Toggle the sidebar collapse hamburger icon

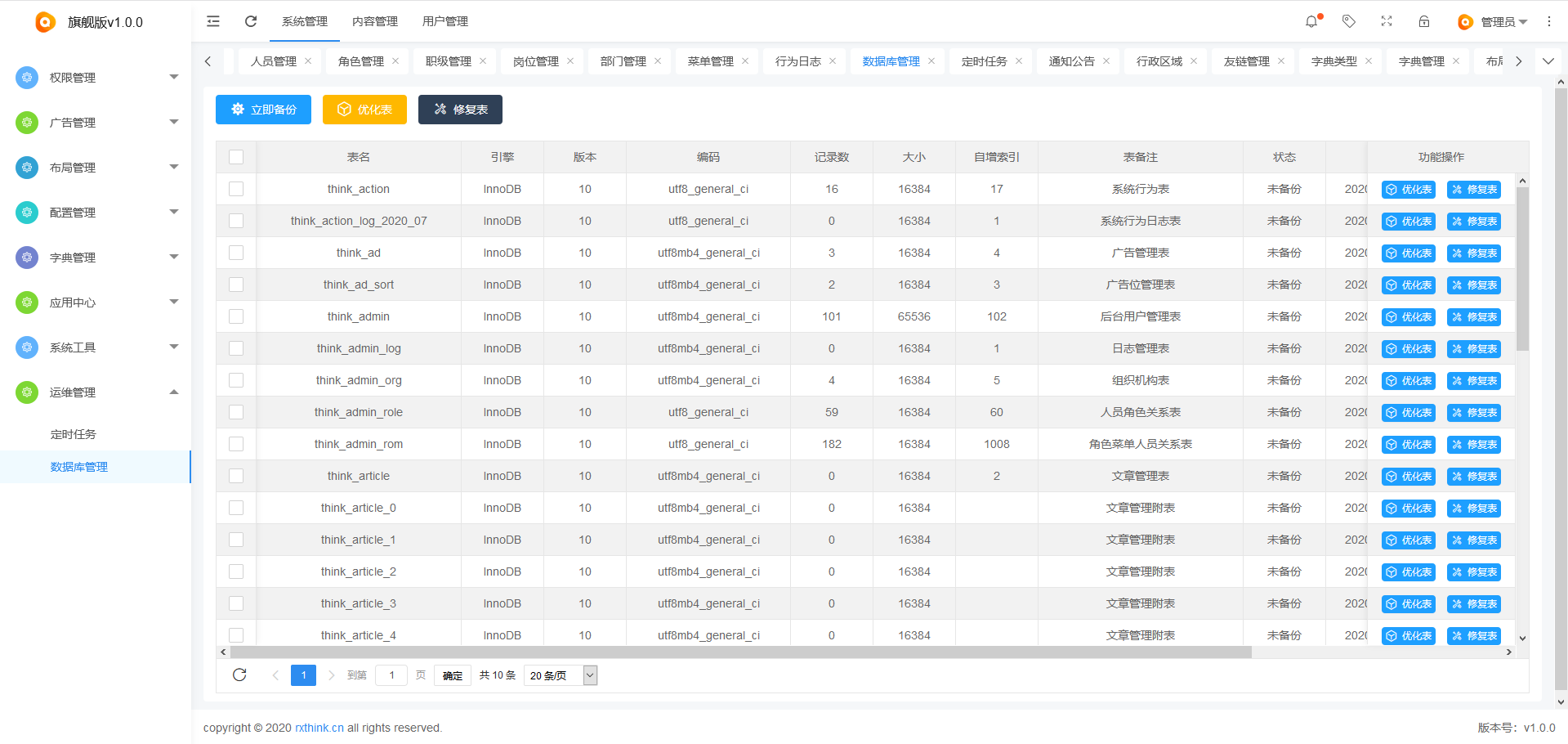tap(213, 21)
